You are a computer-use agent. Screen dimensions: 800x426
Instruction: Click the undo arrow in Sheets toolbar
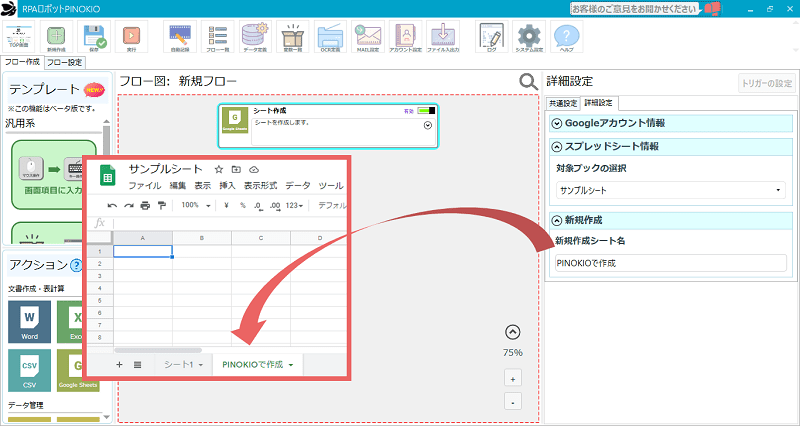pyautogui.click(x=112, y=206)
